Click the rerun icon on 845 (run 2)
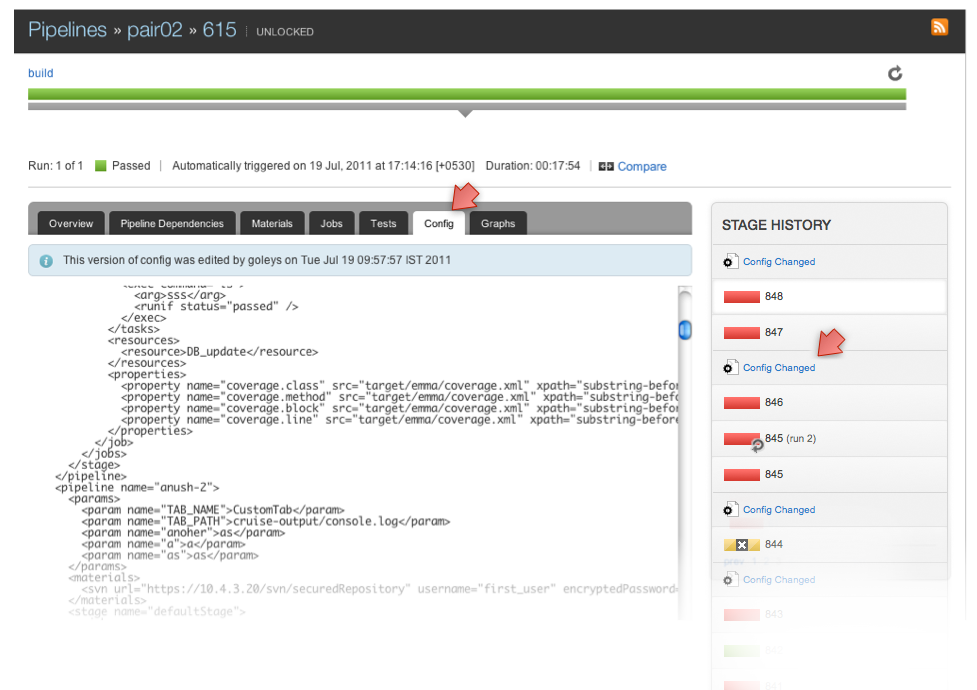Screen dimensions: 977x690 pos(758,444)
